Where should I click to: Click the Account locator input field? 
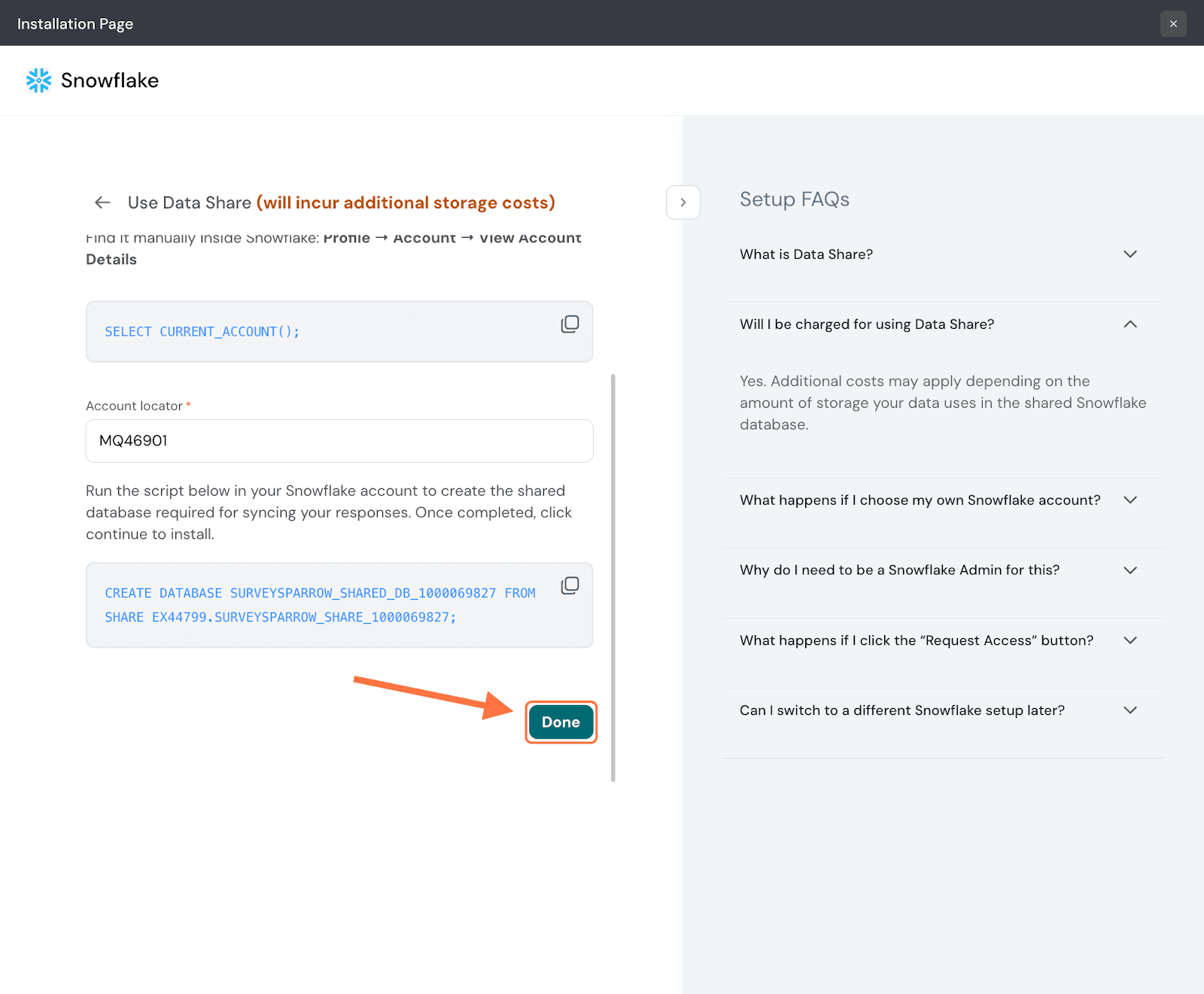pos(339,441)
